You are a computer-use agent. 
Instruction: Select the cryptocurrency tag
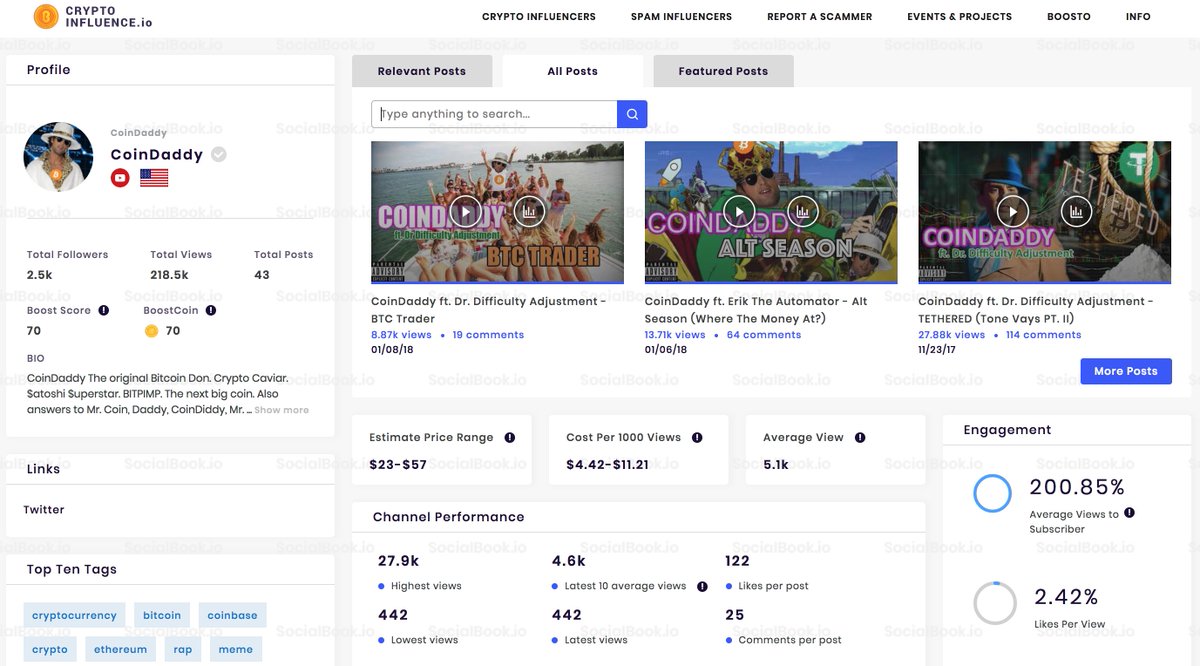click(x=74, y=615)
